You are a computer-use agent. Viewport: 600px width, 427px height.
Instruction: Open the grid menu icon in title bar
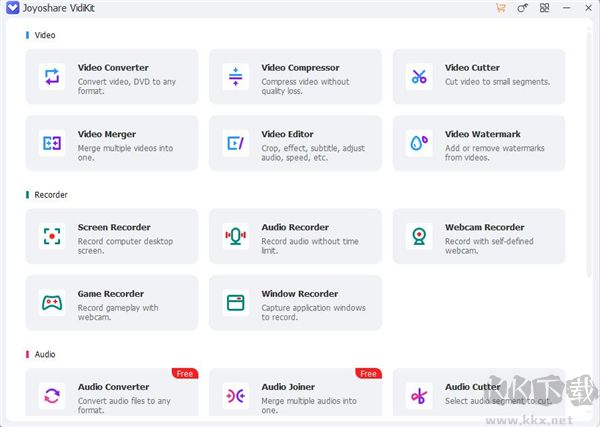(544, 8)
